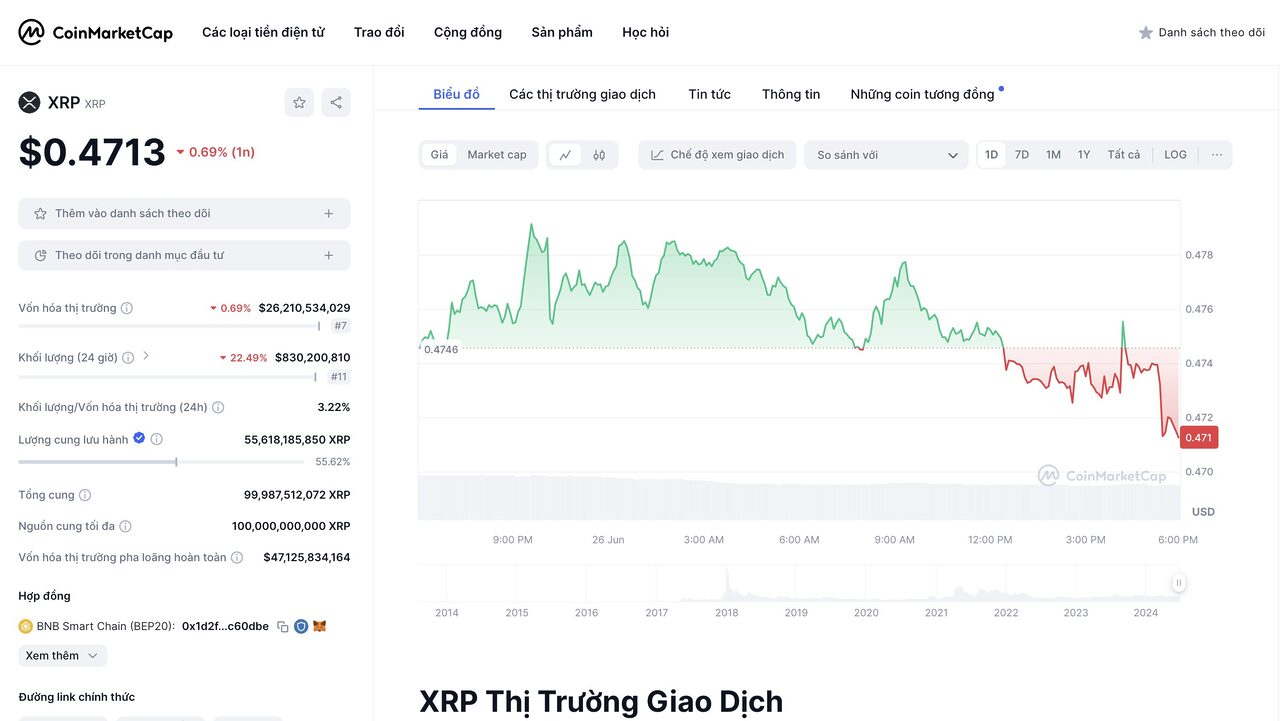Select the 1Y time range
1280x721 pixels.
[1084, 155]
